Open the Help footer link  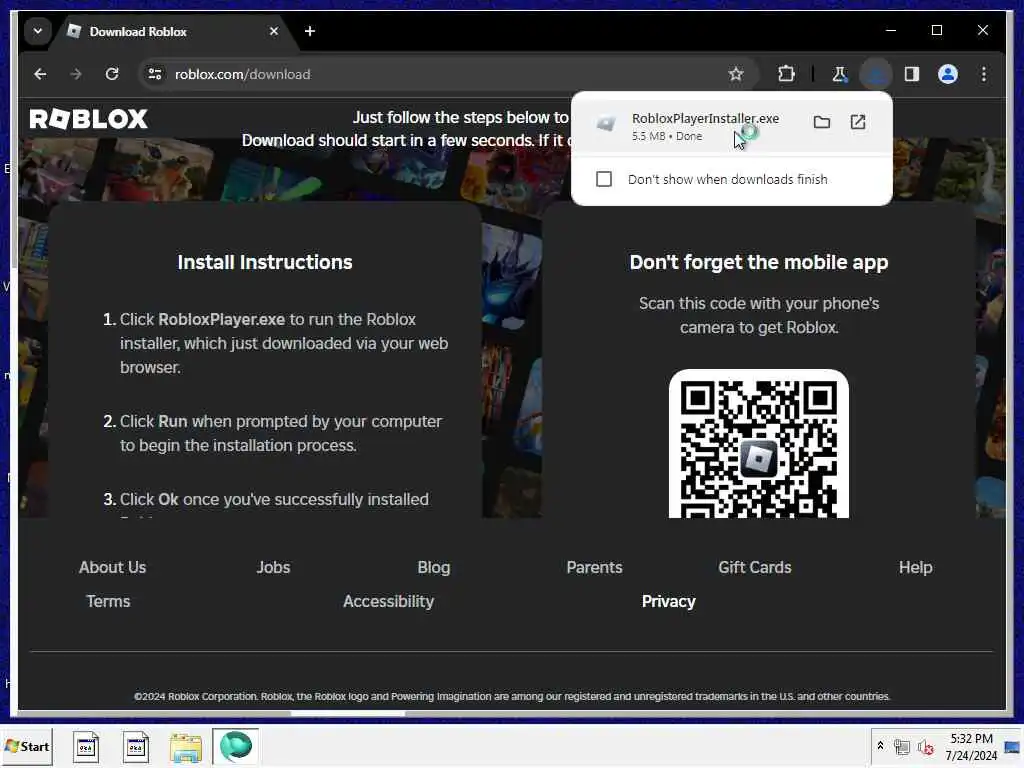tap(916, 568)
